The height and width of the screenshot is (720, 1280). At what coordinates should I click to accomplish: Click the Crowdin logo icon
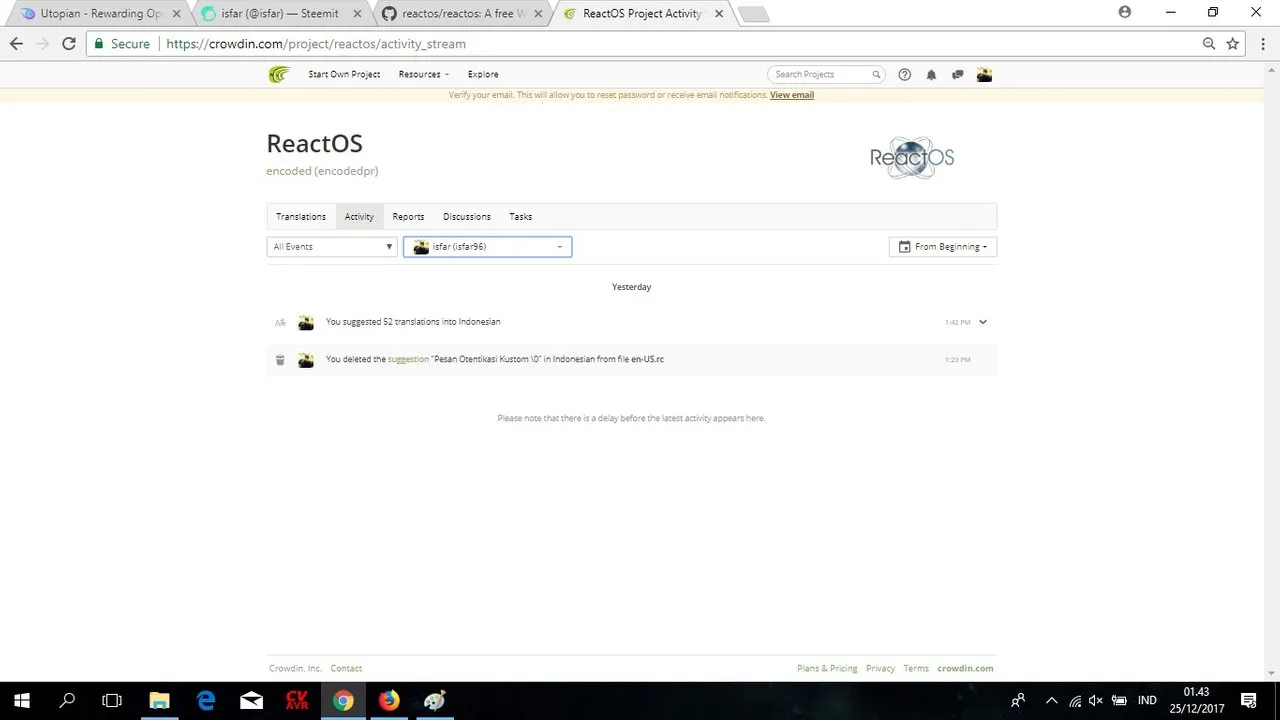click(279, 74)
